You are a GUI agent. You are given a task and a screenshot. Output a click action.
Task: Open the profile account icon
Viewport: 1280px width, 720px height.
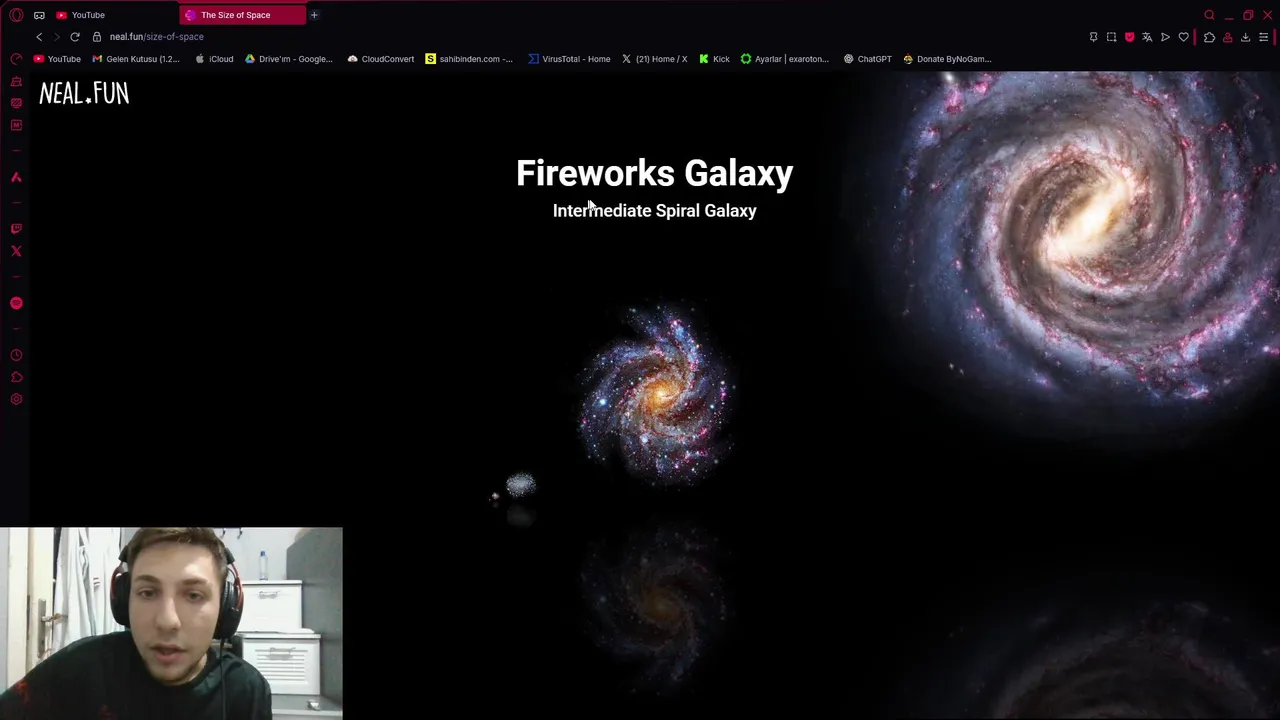click(x=1227, y=37)
